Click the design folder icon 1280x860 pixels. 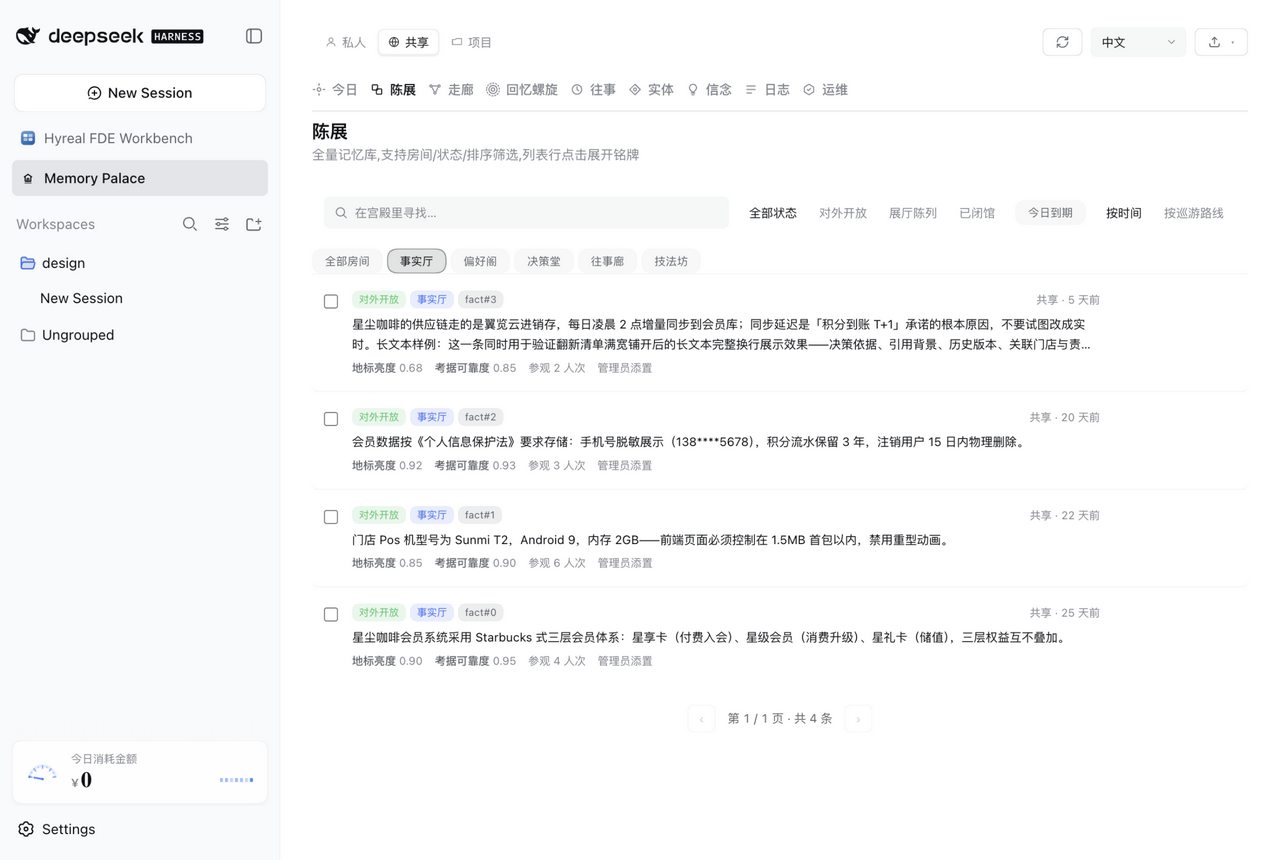tap(28, 263)
